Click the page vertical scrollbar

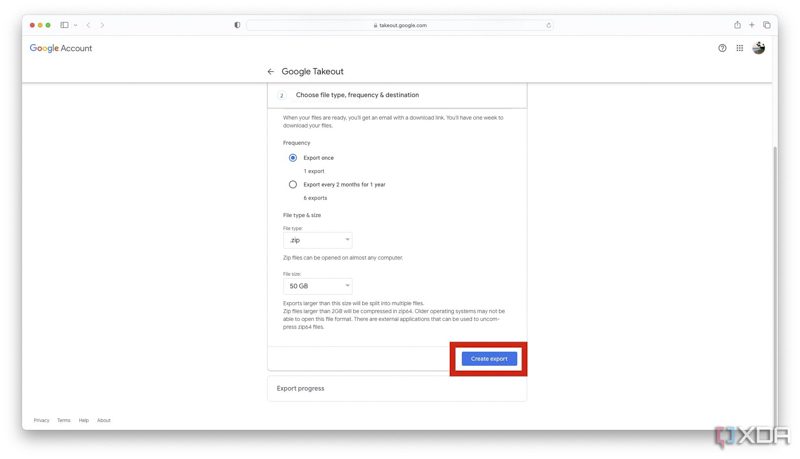tap(774, 286)
